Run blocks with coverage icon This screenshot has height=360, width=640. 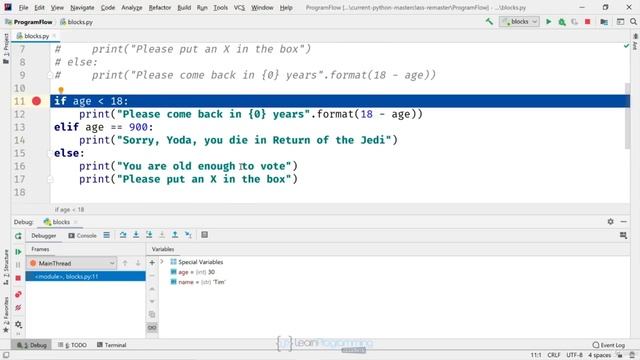(x=575, y=22)
